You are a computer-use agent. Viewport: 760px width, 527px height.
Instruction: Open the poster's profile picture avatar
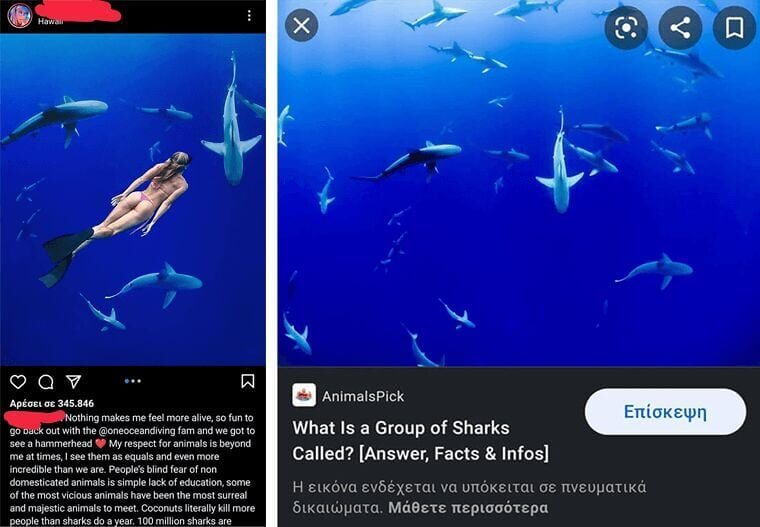19,16
